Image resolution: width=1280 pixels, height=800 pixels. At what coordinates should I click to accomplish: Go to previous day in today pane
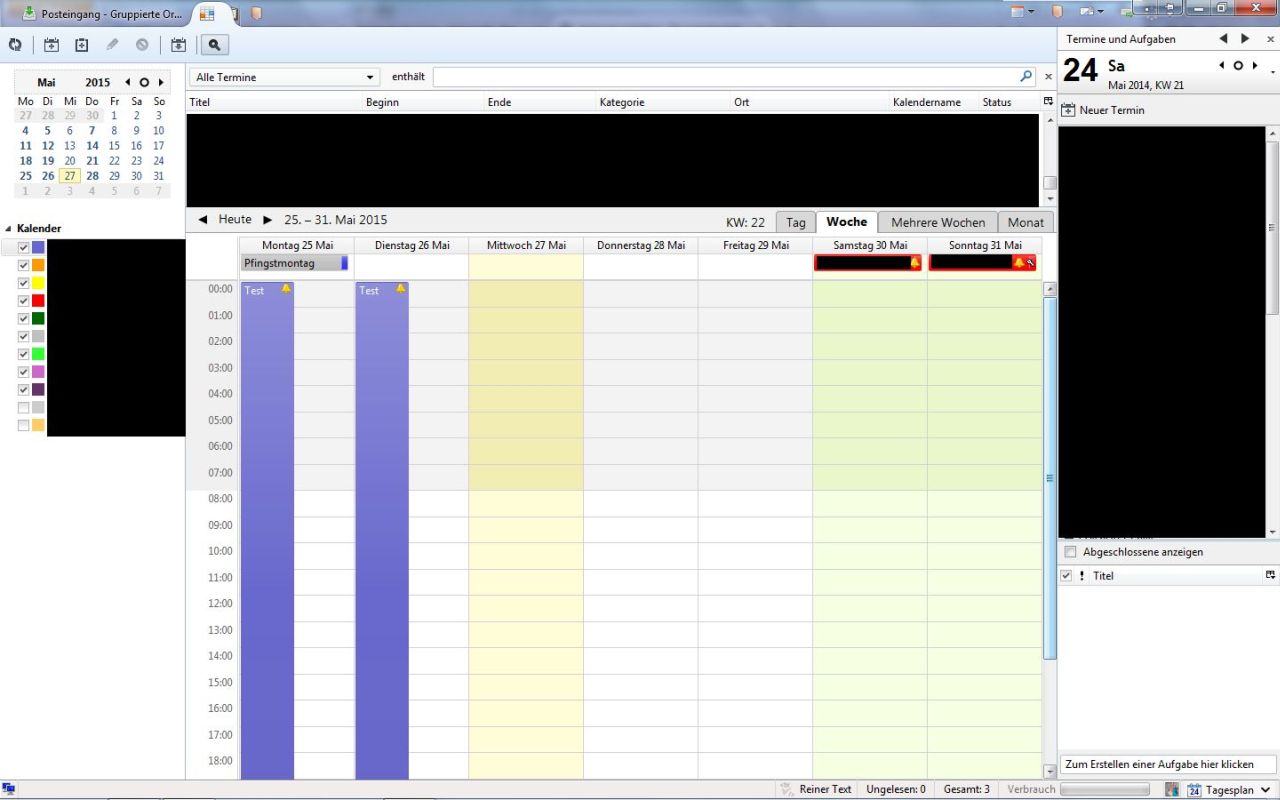(x=1222, y=66)
